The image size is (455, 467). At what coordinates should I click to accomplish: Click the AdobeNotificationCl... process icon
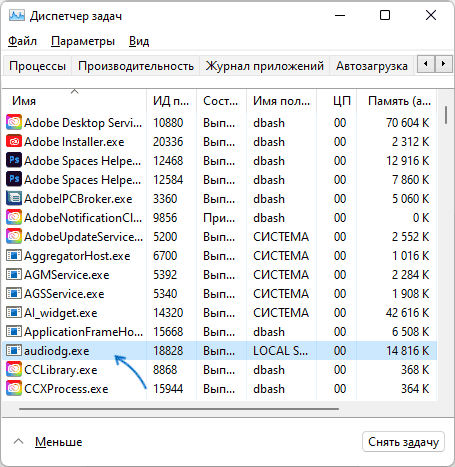pos(14,217)
